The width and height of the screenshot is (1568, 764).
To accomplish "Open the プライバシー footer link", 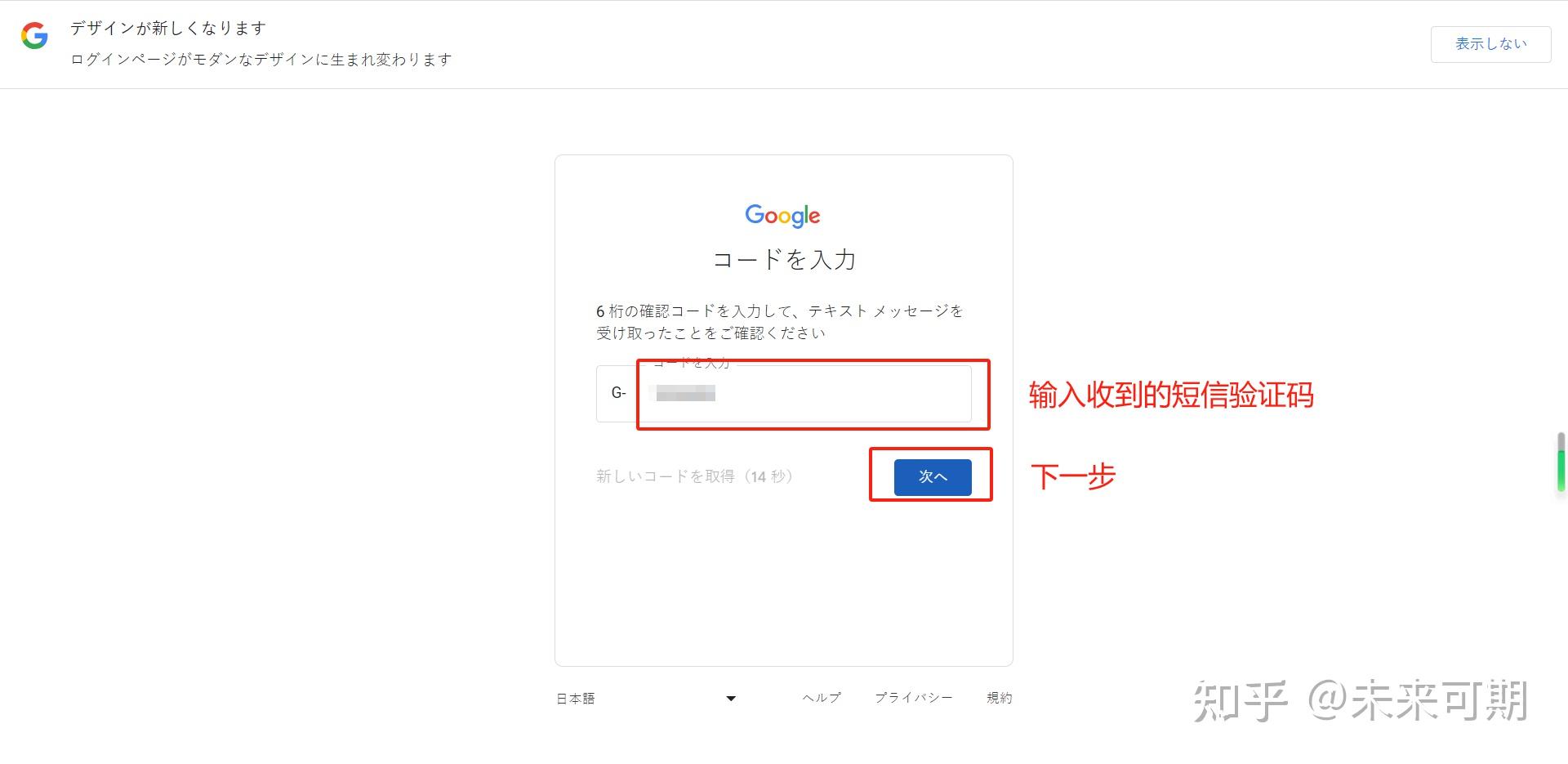I will (x=914, y=698).
